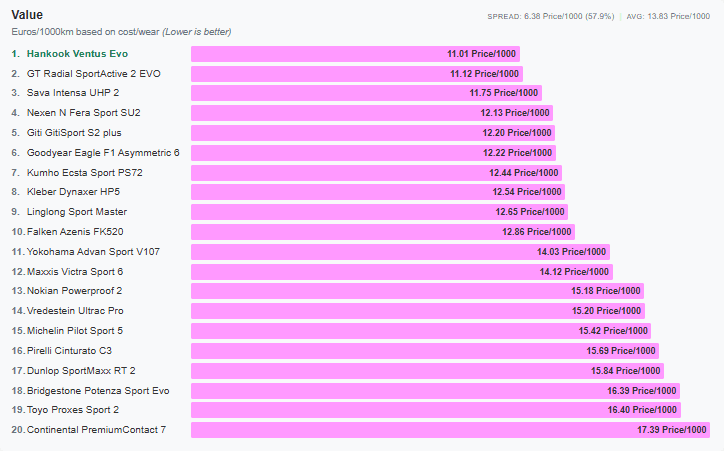
Task: Select the Sava Intensa UHP 2 entry
Action: [73, 93]
